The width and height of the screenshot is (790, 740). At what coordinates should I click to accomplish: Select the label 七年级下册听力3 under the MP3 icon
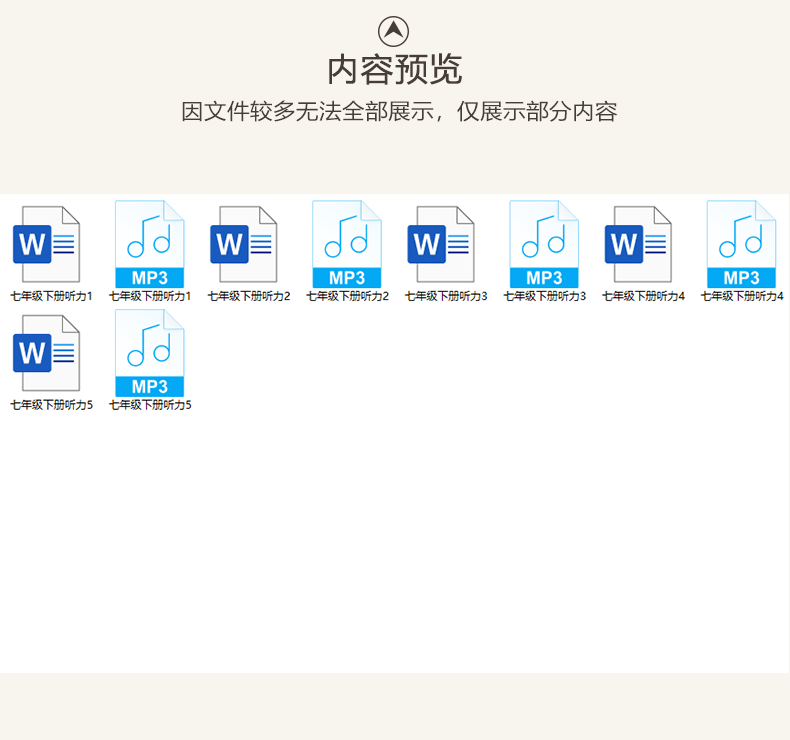[545, 296]
